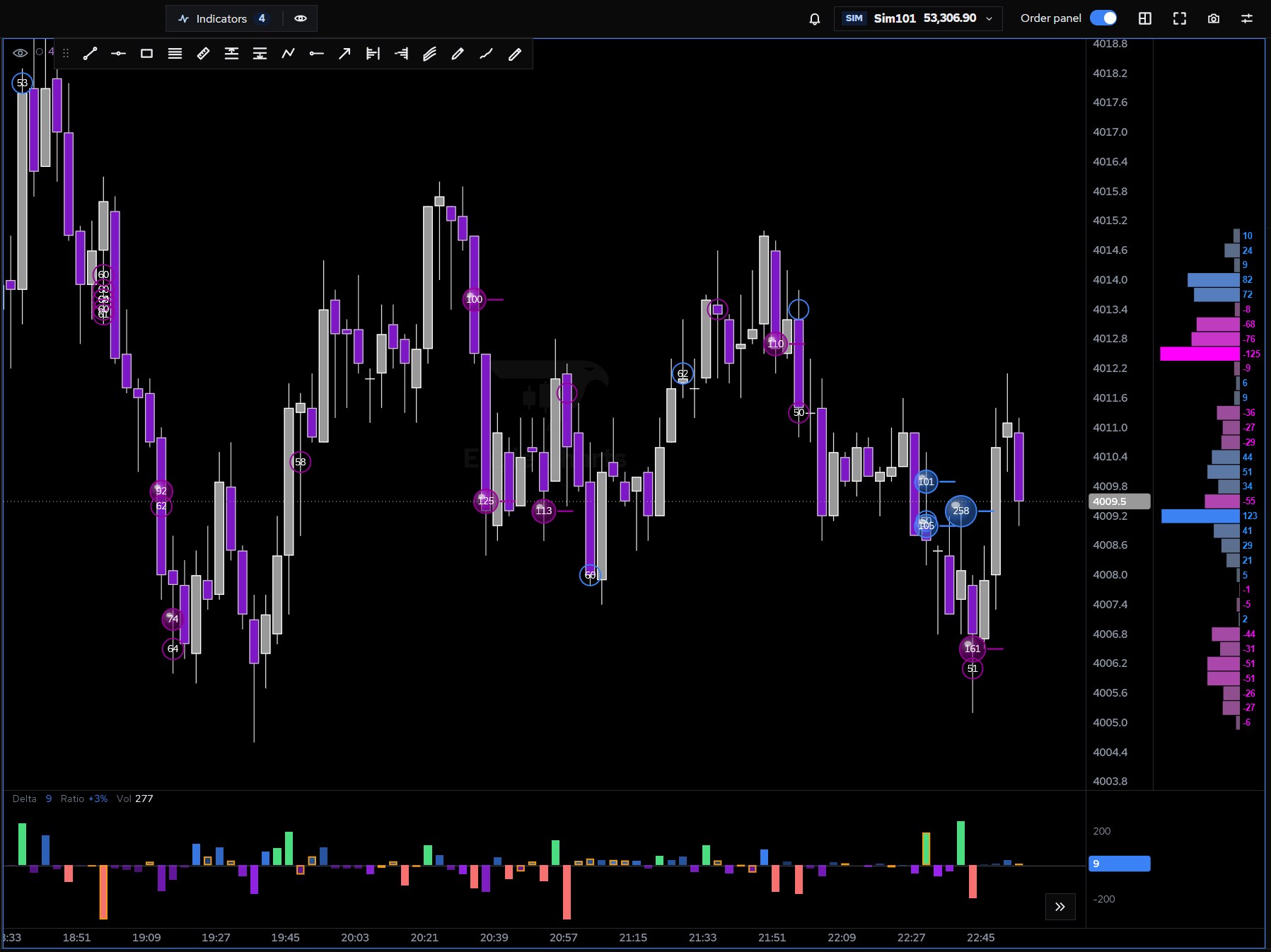This screenshot has height=952, width=1271.
Task: Select the freehand curve drawing tool
Action: [486, 54]
